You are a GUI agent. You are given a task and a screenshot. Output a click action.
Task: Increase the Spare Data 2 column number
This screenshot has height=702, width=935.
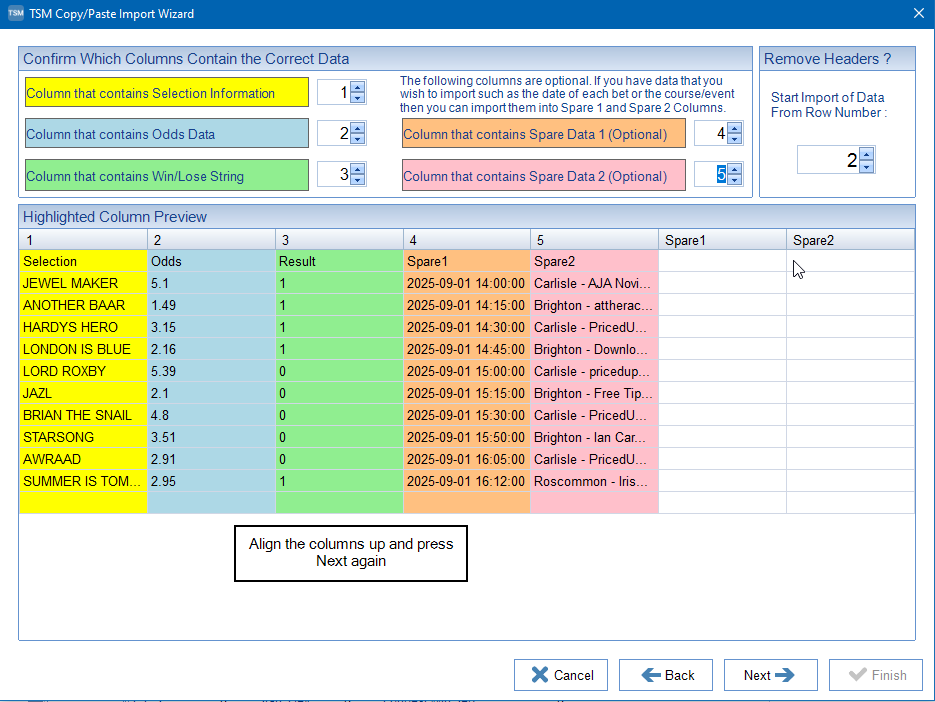tap(735, 169)
